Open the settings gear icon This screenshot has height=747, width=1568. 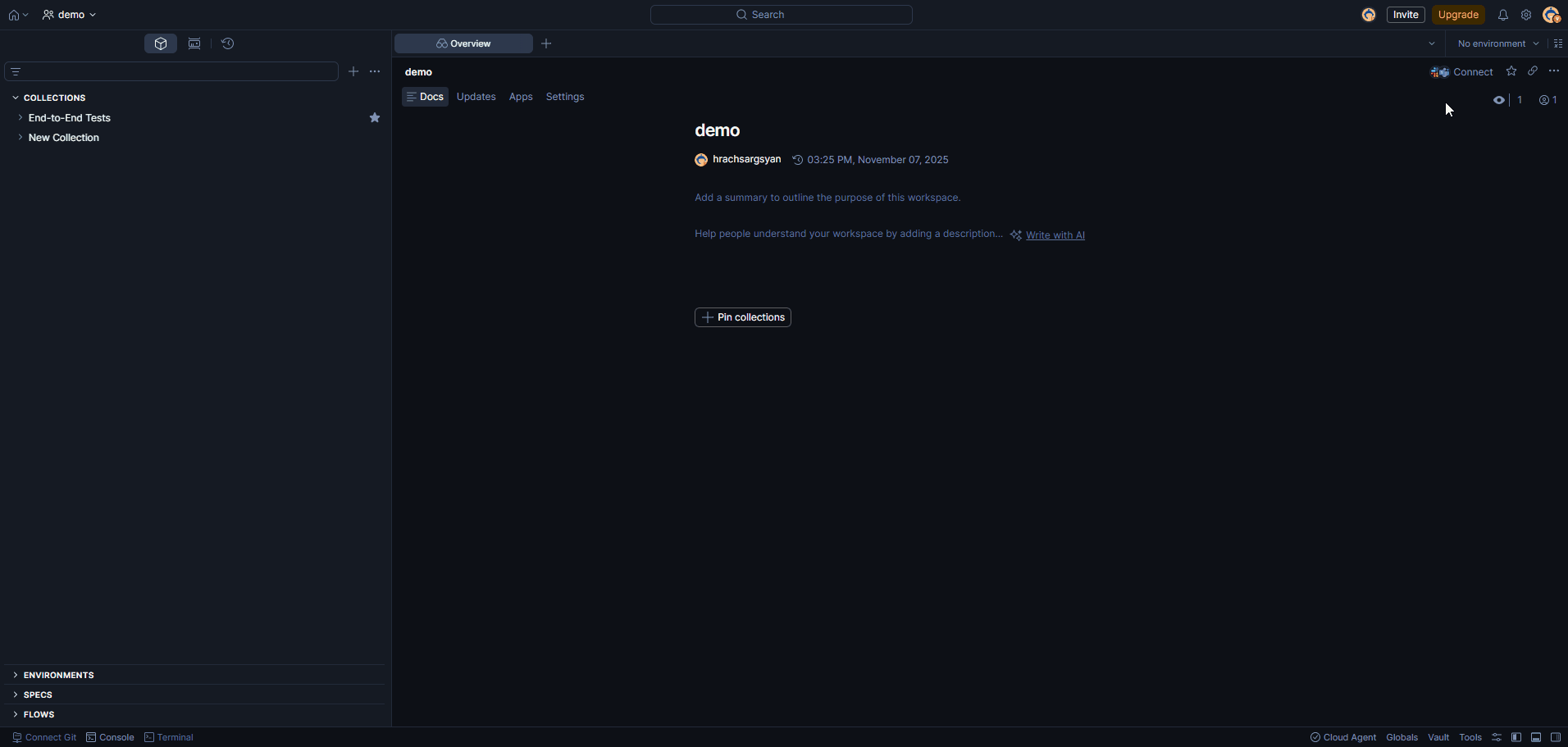pyautogui.click(x=1525, y=15)
